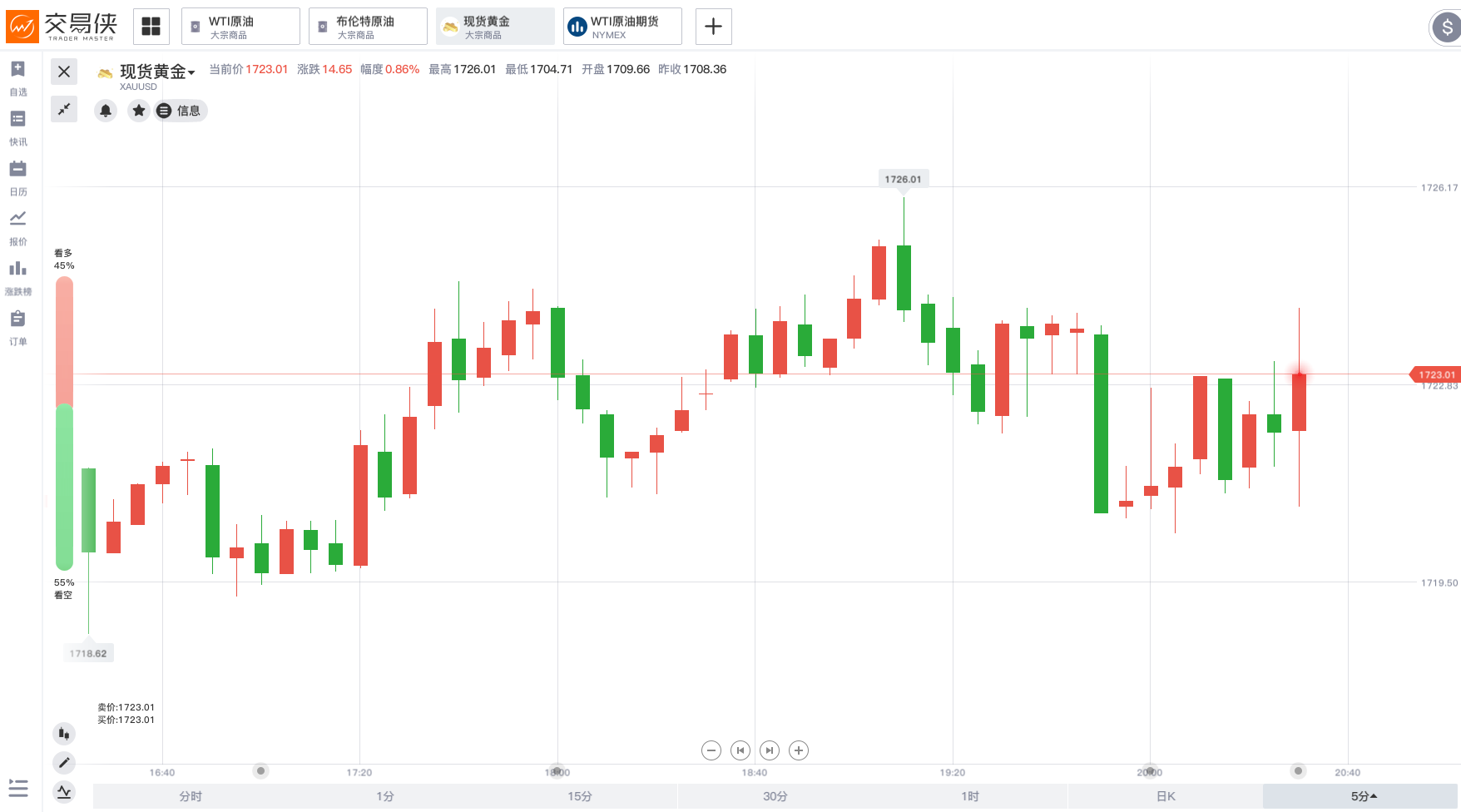Toggle the price alert bell
1461x812 pixels.
tap(106, 111)
